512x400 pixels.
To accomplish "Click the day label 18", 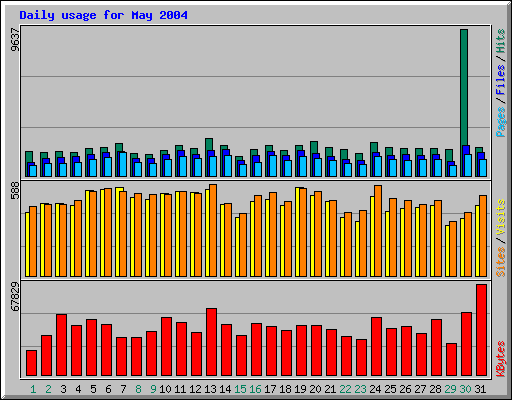I will pyautogui.click(x=285, y=389).
